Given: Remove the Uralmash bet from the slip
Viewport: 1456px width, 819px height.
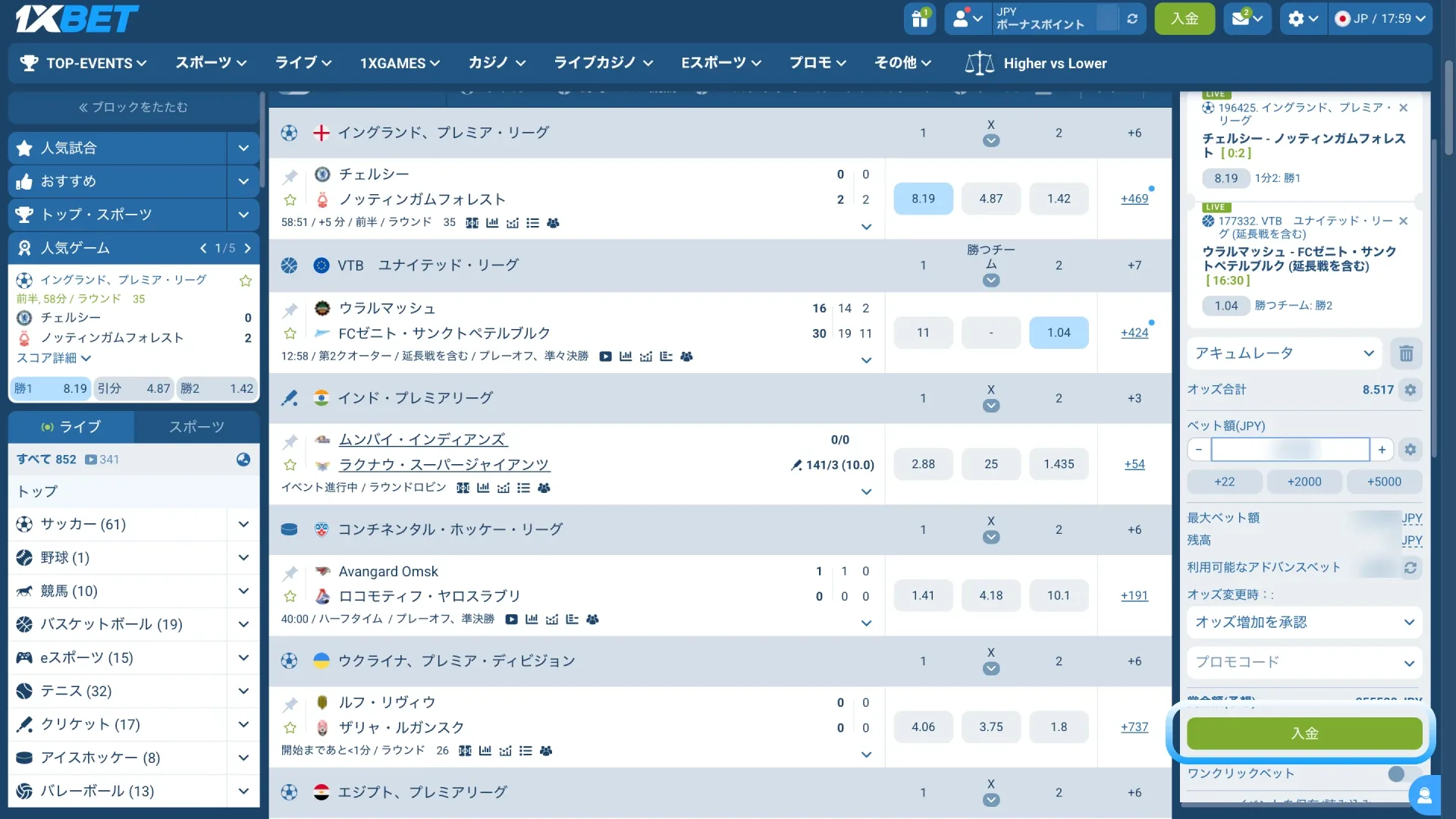Looking at the screenshot, I should tap(1403, 221).
